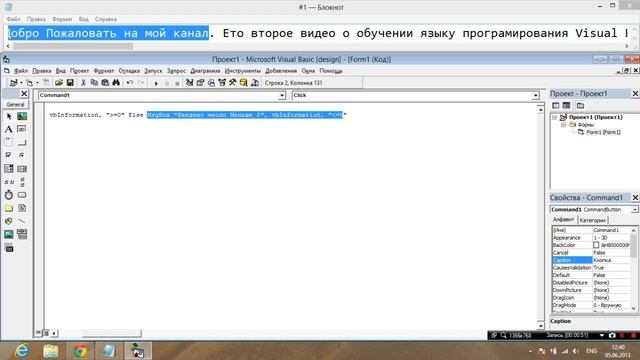Click the Save Project floppy icon
The width and height of the screenshot is (640, 360).
tap(70, 83)
